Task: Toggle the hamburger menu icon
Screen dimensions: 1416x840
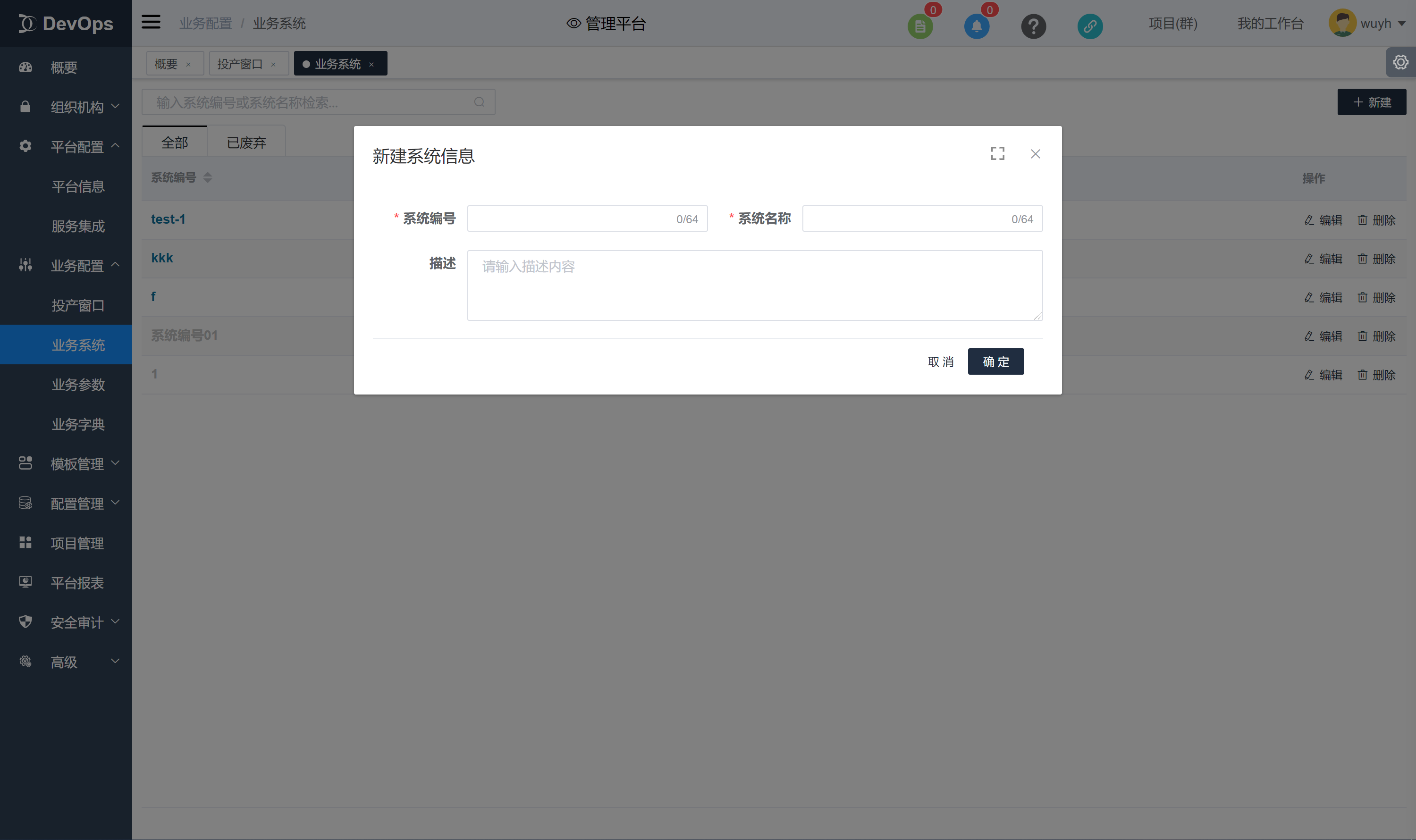Action: pos(151,22)
